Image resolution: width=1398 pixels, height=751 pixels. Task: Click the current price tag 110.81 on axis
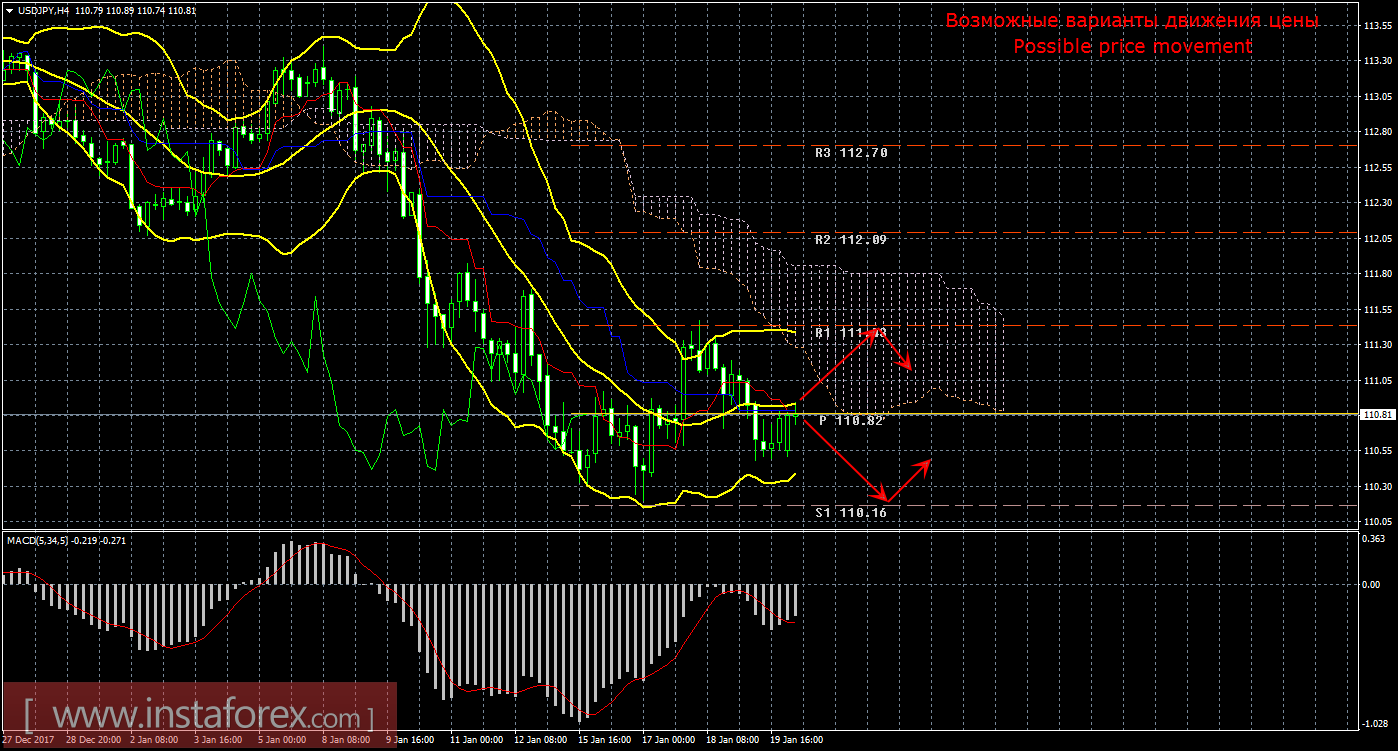coord(1377,414)
